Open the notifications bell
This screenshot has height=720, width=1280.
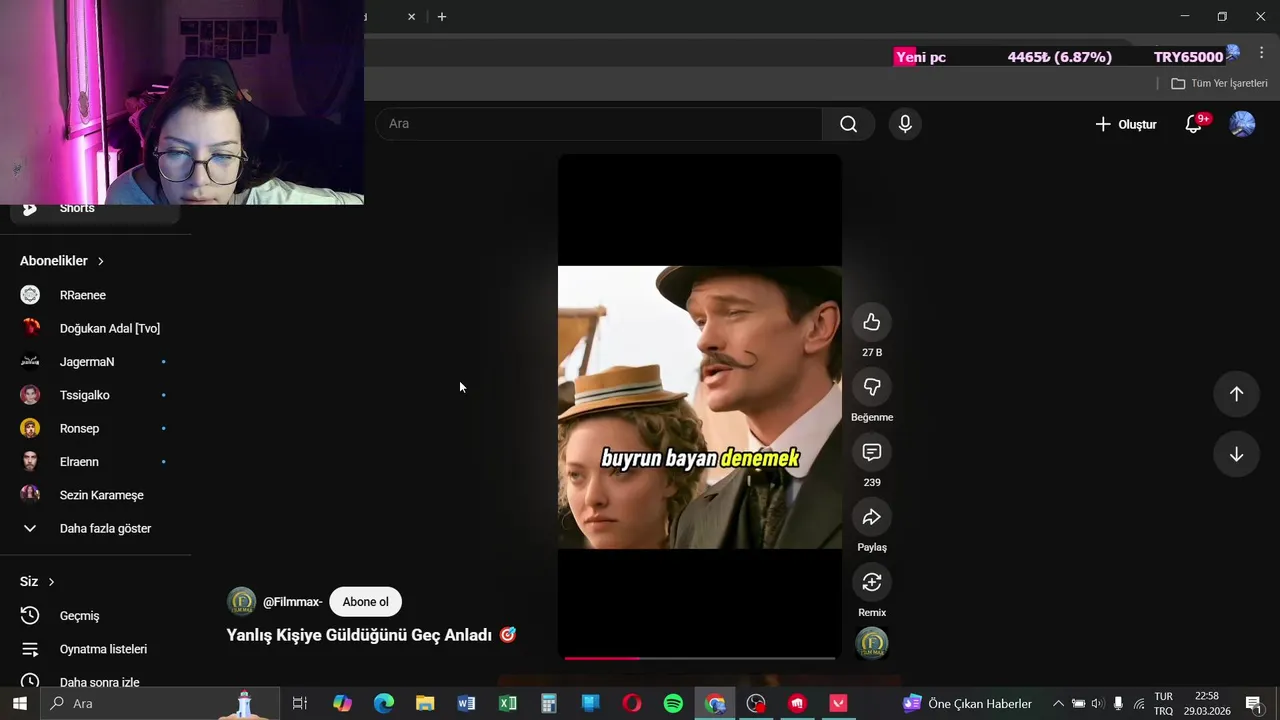(x=1193, y=124)
